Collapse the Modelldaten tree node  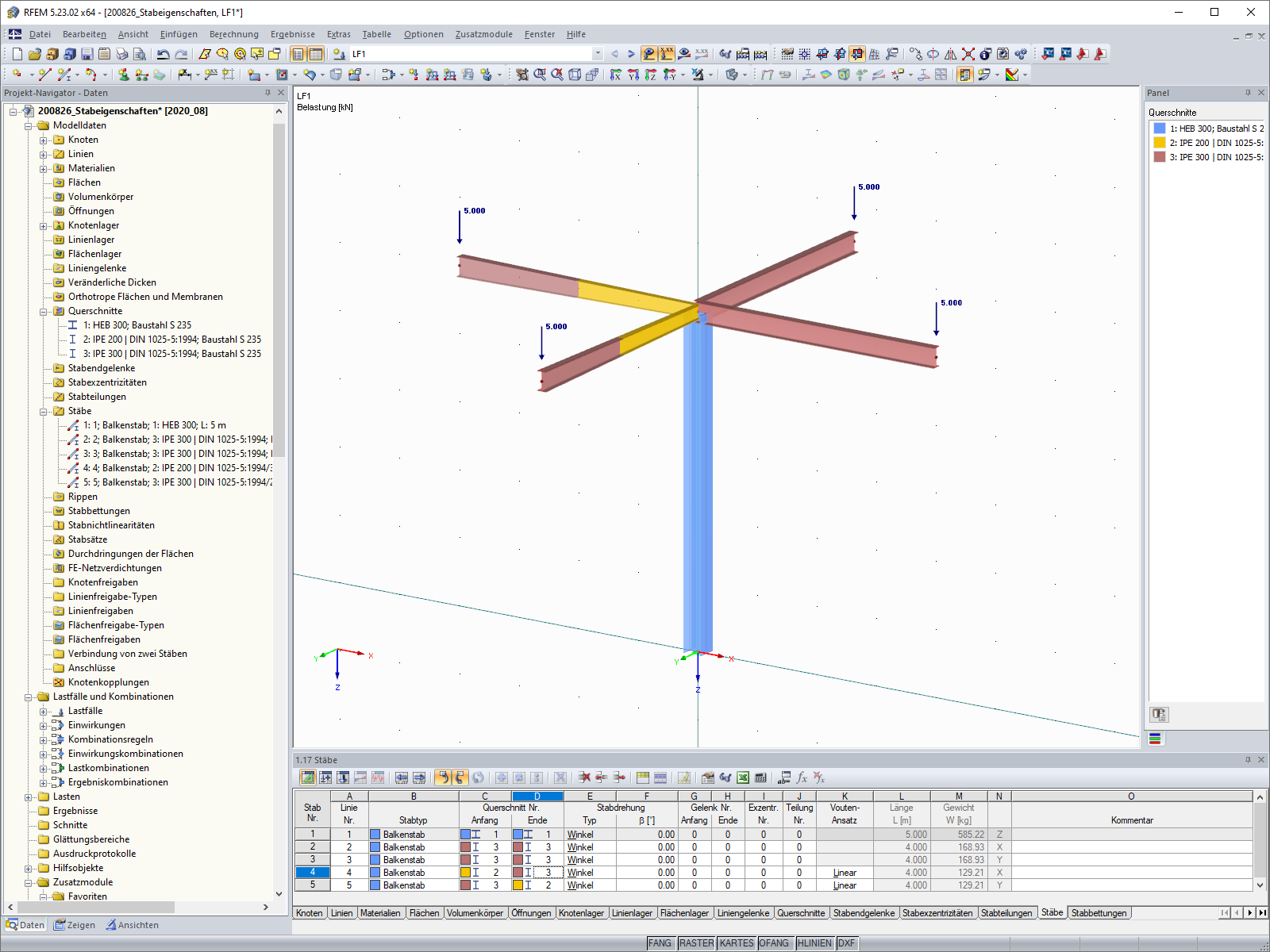(x=29, y=125)
